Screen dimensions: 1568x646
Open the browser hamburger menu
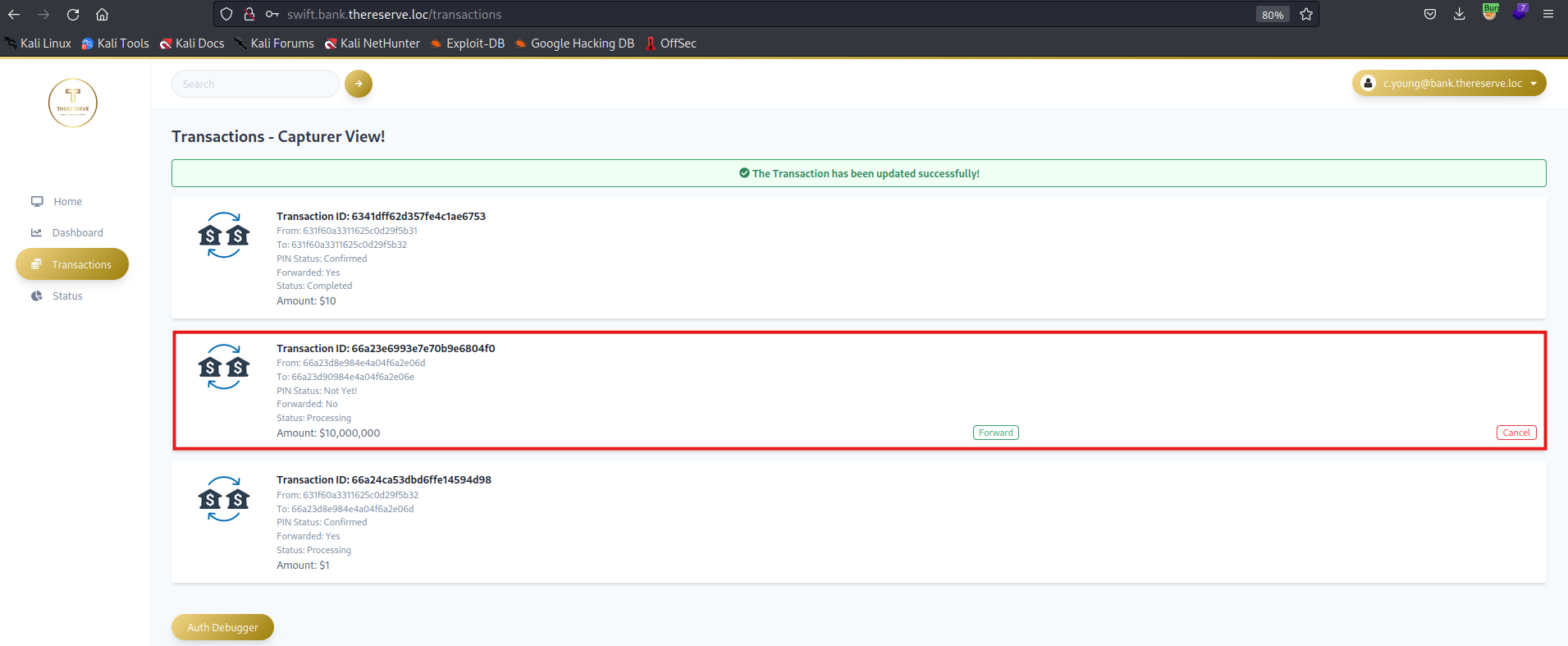tap(1547, 14)
